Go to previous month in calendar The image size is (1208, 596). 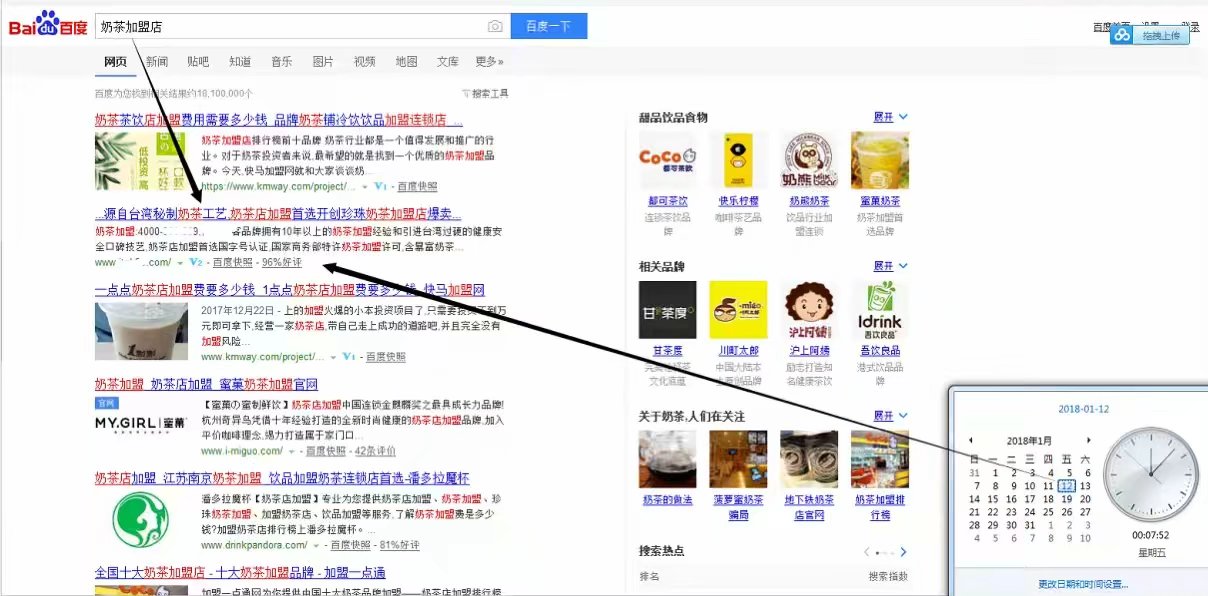(x=970, y=440)
